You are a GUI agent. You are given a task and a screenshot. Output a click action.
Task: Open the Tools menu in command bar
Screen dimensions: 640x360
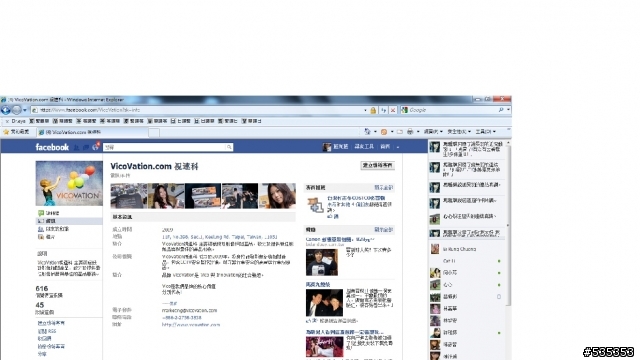point(485,132)
